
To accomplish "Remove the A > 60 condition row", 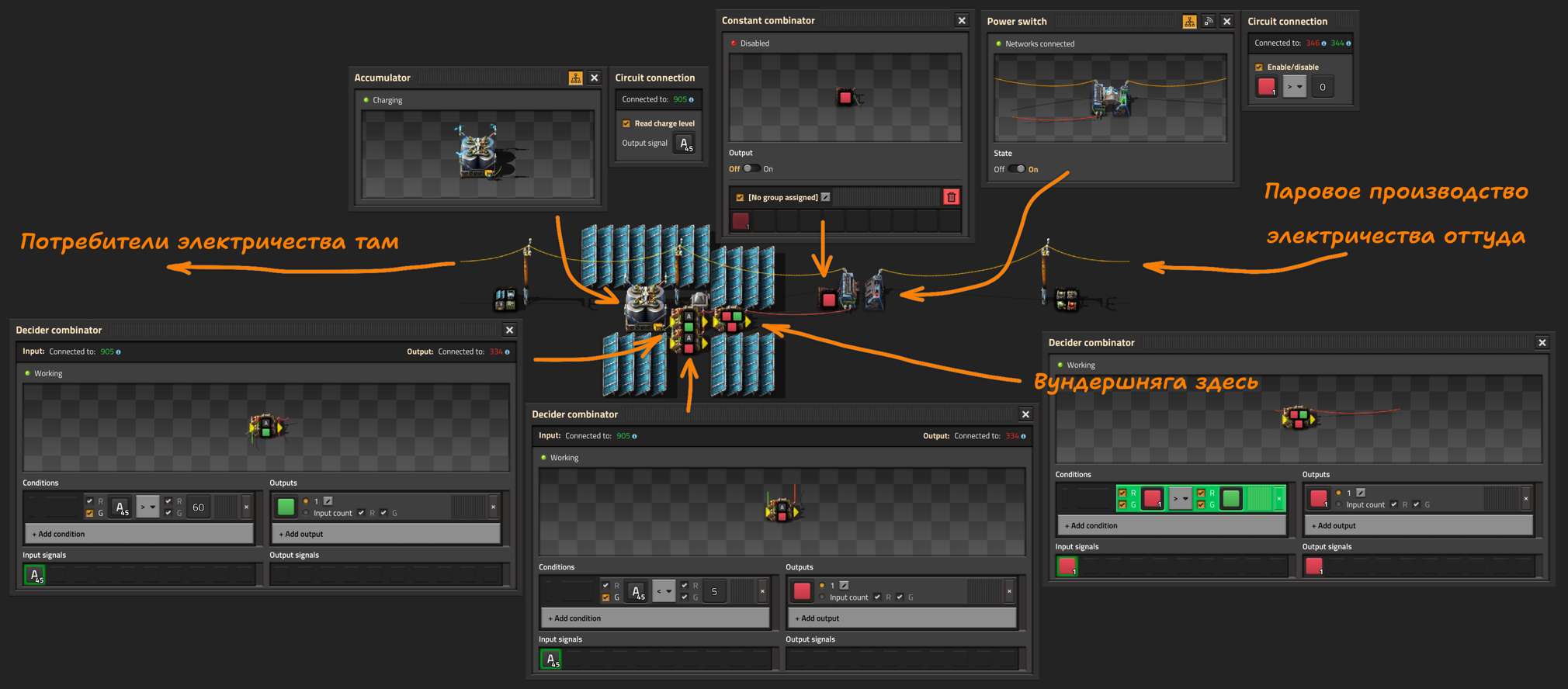I will coord(246,507).
